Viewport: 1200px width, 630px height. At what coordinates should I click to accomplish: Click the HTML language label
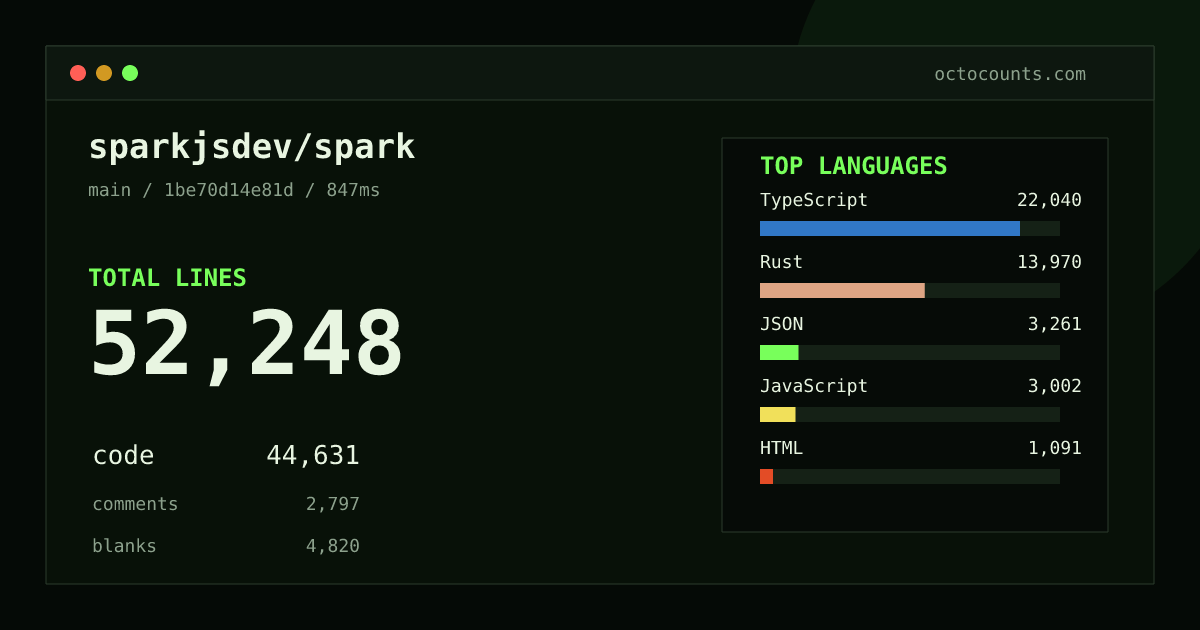781,448
